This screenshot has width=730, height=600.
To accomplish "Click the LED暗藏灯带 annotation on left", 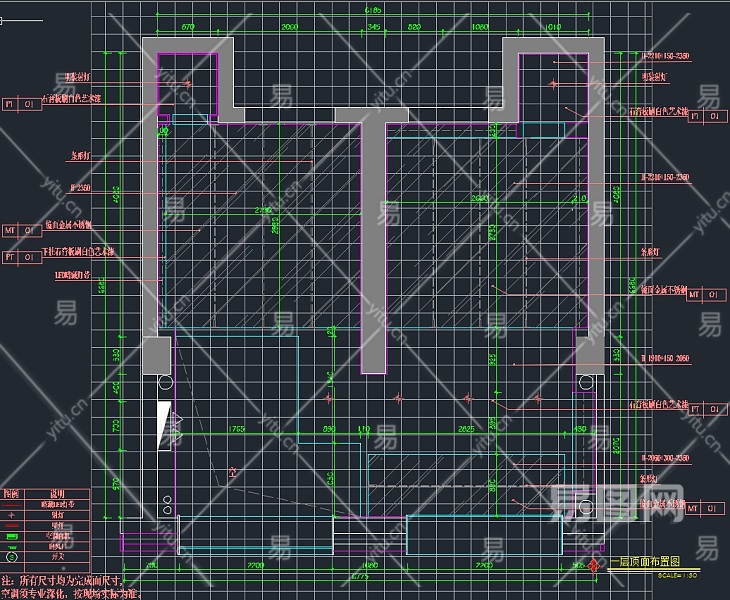I will 73,275.
